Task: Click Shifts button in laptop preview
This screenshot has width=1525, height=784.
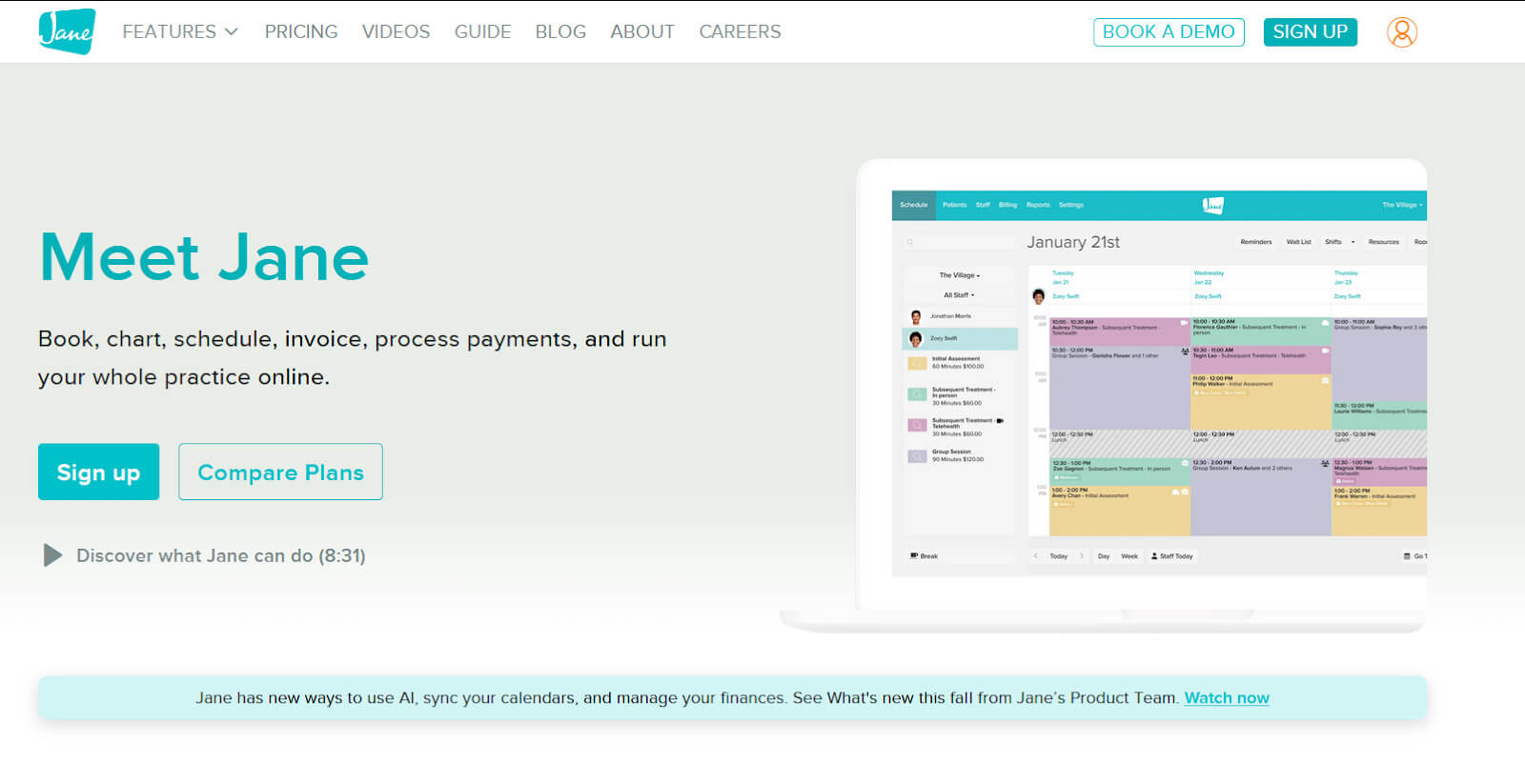Action: [x=1332, y=242]
